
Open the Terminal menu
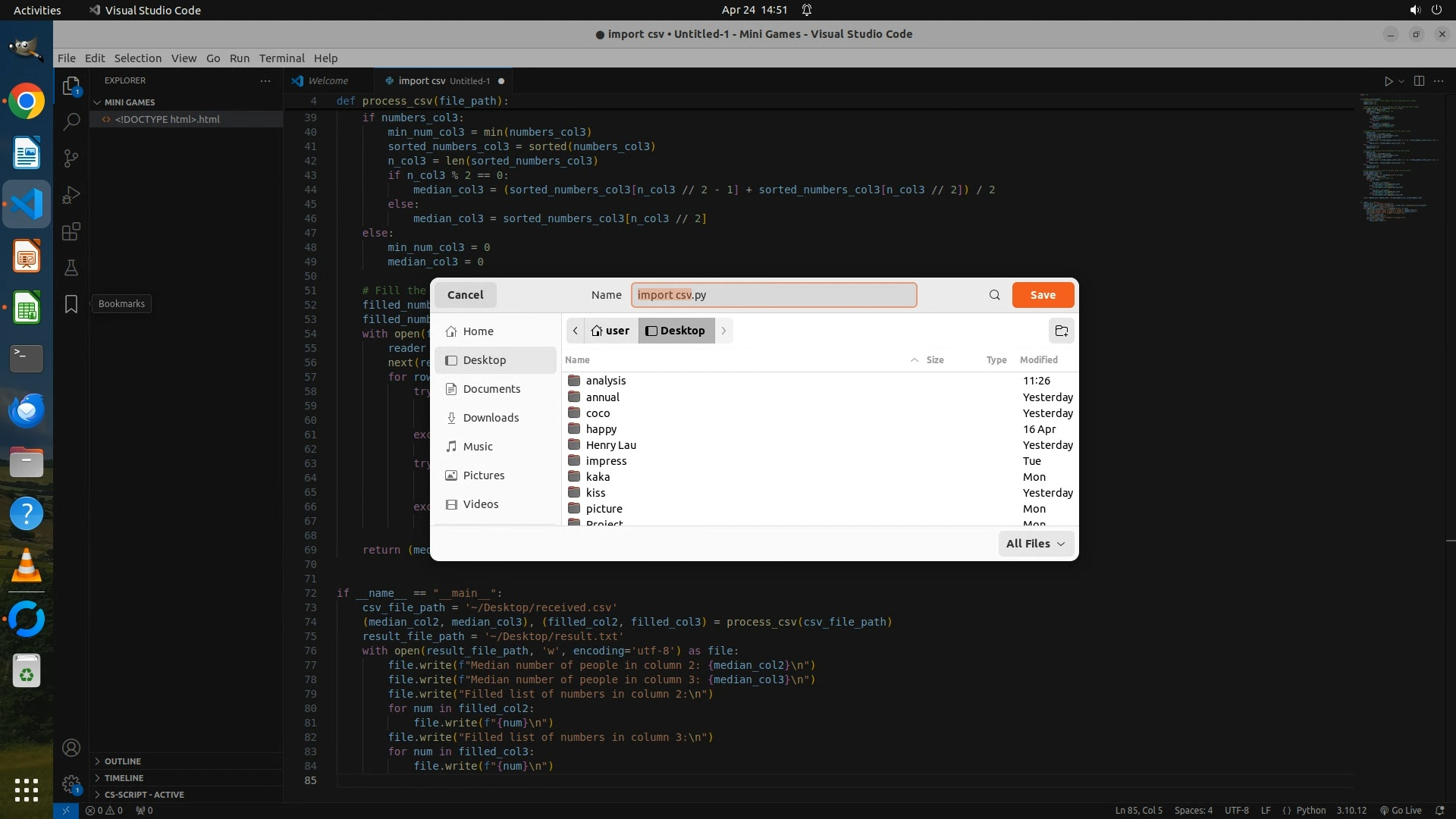pos(281,58)
